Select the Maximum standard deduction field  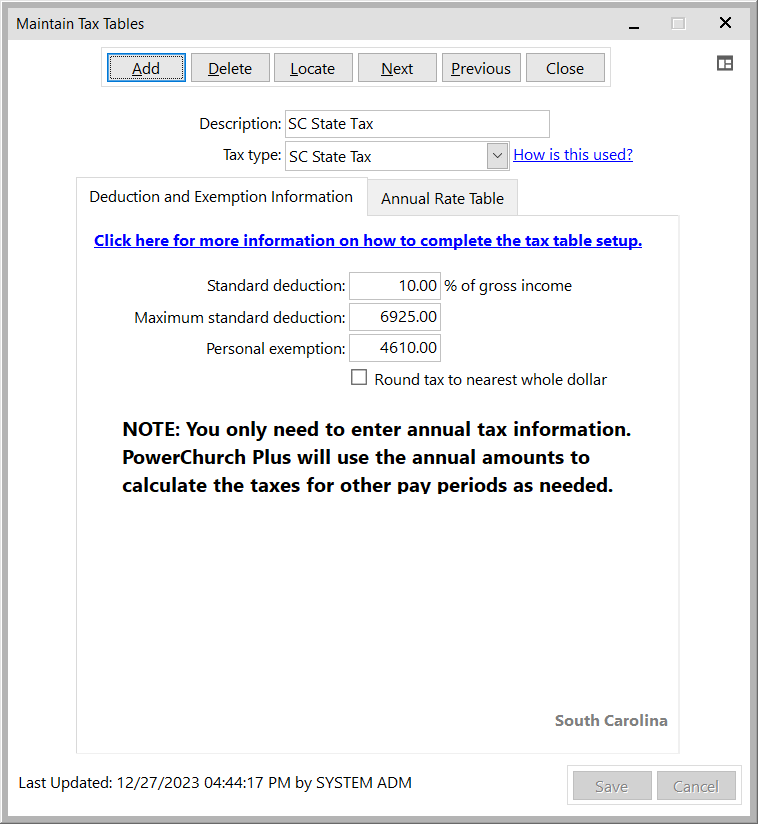[x=395, y=317]
